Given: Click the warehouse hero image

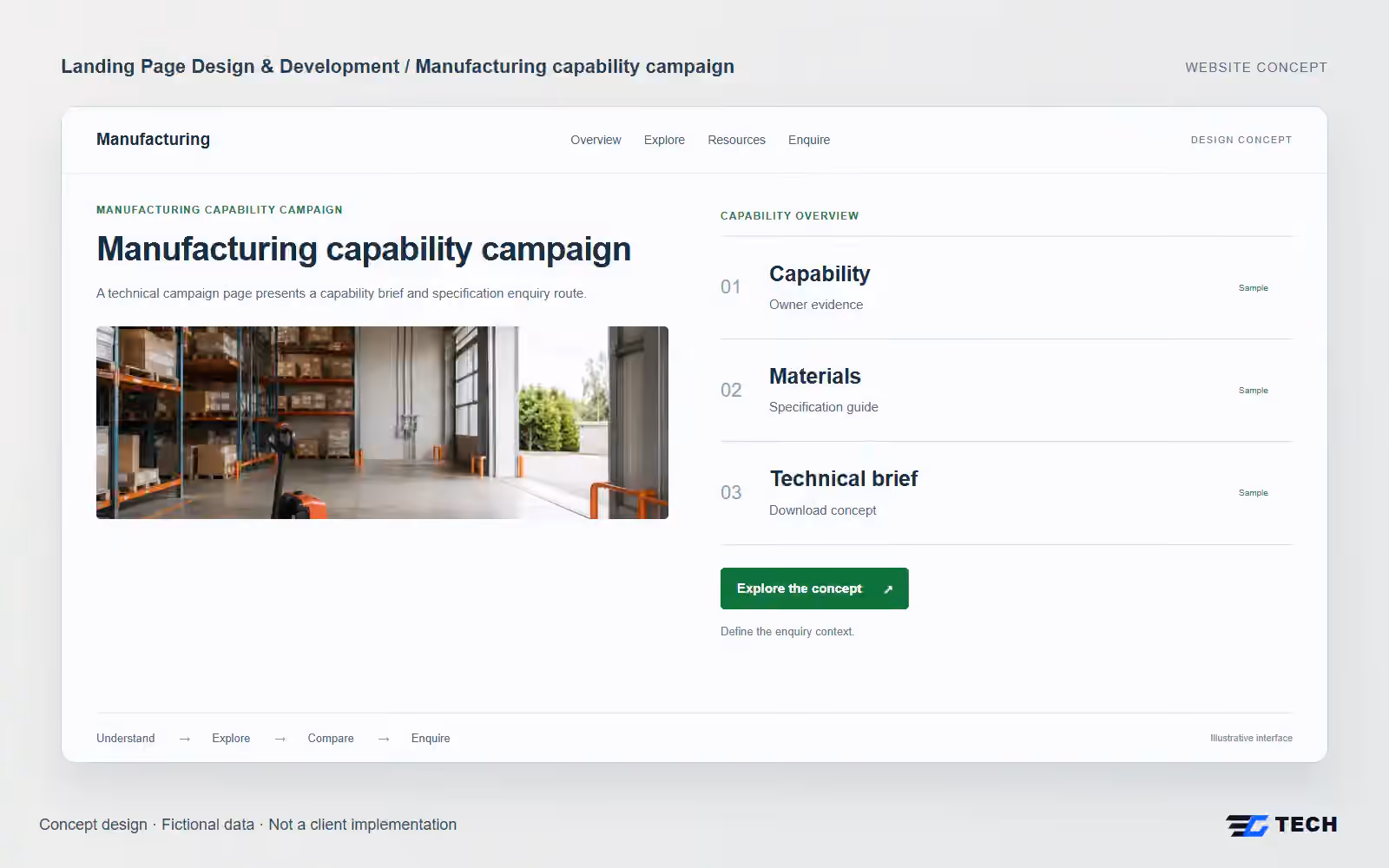Looking at the screenshot, I should 382,423.
